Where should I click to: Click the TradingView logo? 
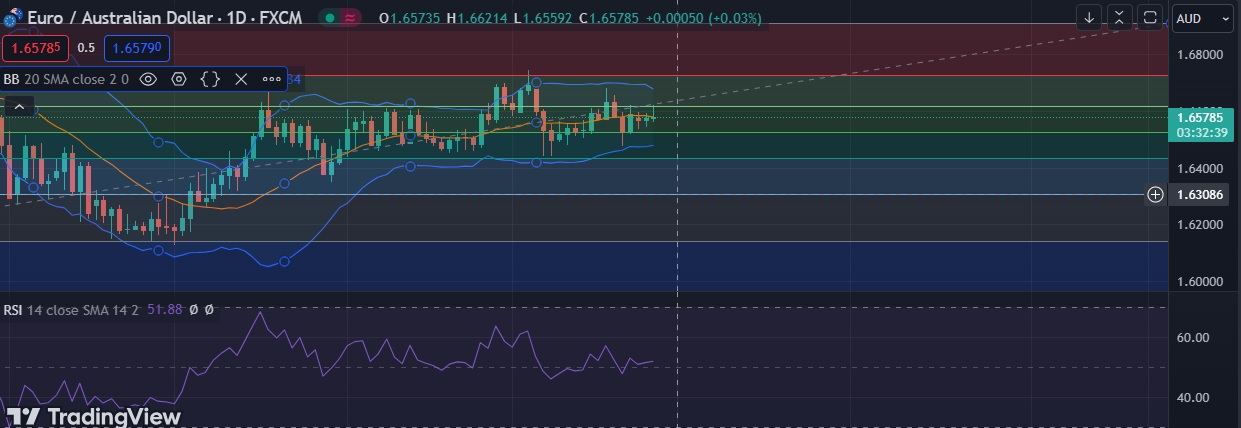click(94, 416)
